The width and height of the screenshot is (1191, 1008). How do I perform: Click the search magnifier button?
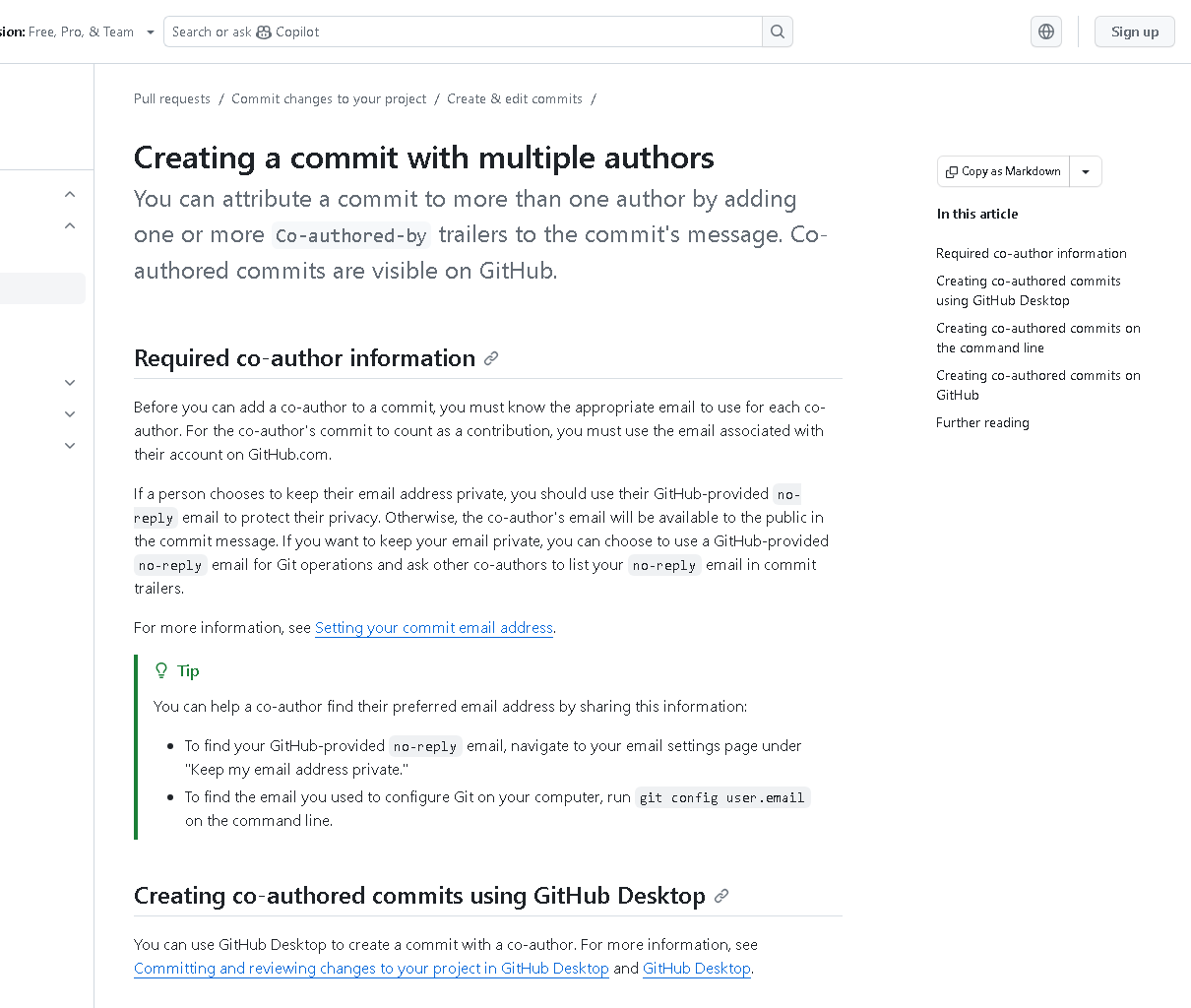coord(778,31)
